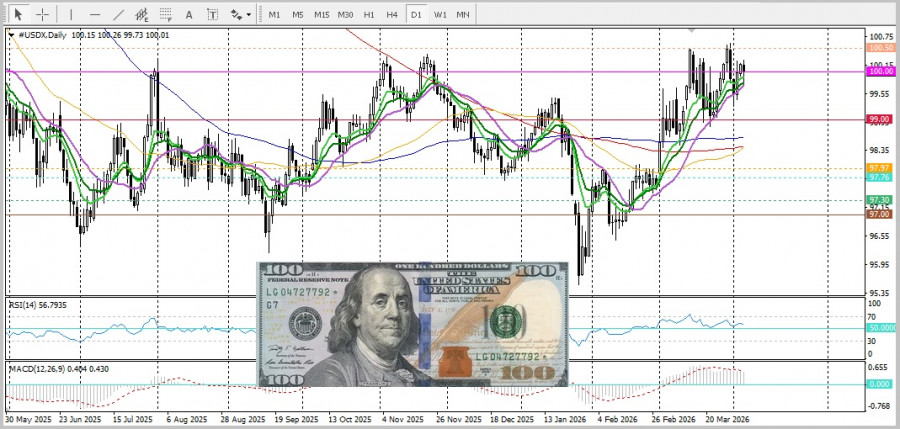Select the horizontal line tool
Viewport: 900px width, 429px height.
tap(95, 14)
